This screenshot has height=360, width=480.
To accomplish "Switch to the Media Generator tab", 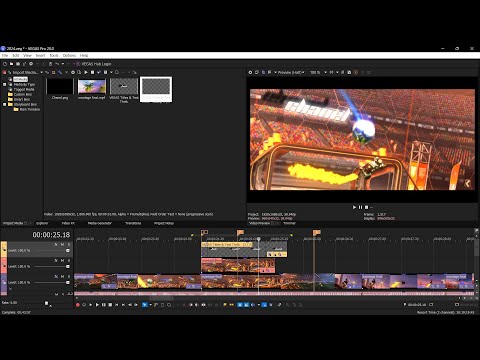I will [x=100, y=223].
